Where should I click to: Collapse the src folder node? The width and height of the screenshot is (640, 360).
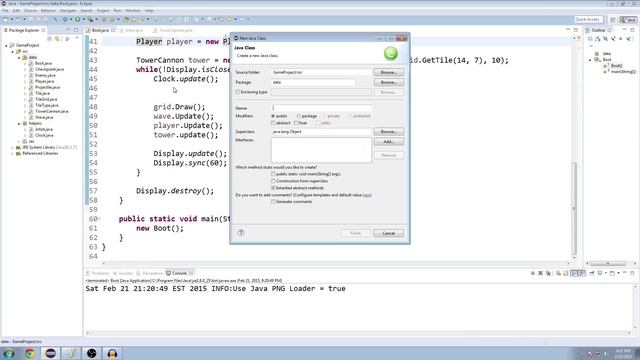[x=13, y=51]
